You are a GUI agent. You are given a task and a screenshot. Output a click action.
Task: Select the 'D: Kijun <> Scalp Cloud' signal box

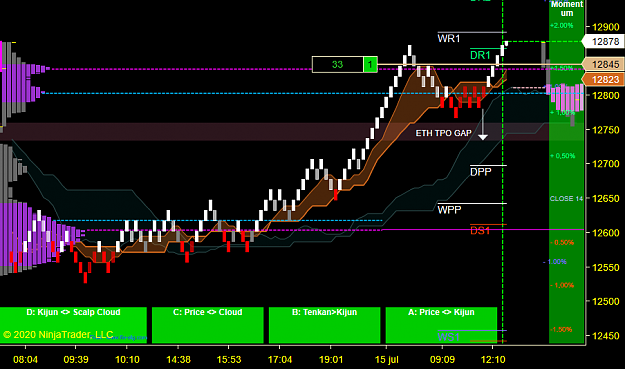73,325
